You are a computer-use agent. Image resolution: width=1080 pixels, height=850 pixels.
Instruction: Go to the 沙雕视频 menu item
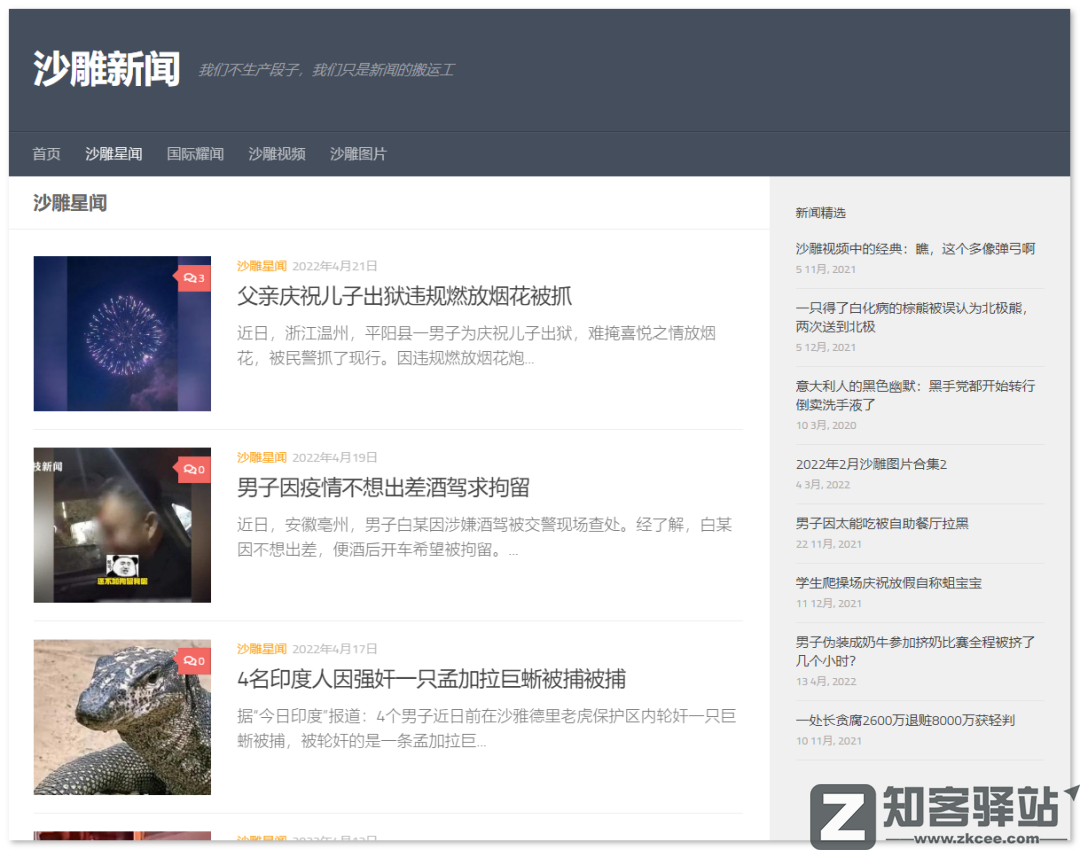pyautogui.click(x=277, y=154)
